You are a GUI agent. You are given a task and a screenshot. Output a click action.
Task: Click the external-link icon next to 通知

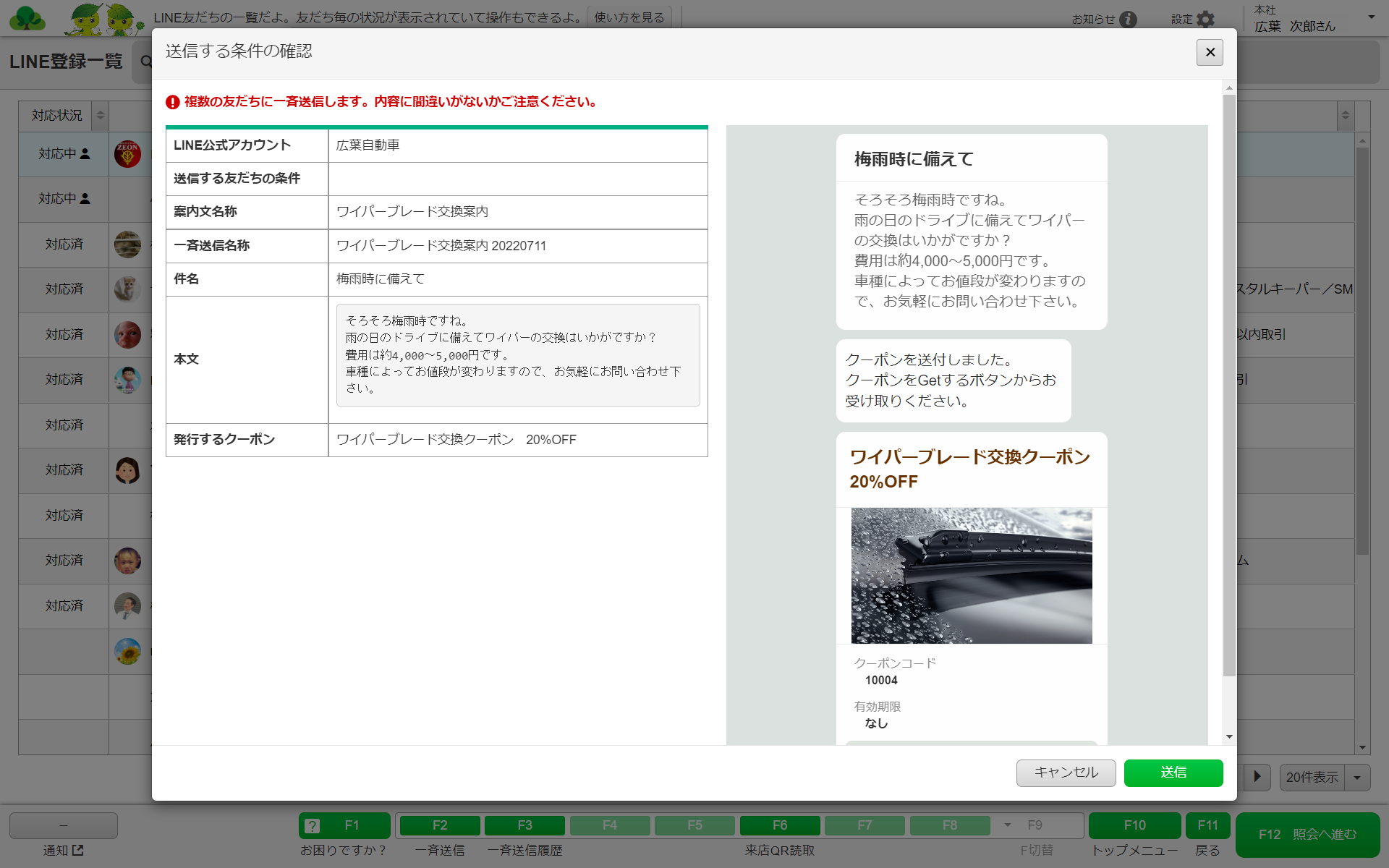coord(78,851)
